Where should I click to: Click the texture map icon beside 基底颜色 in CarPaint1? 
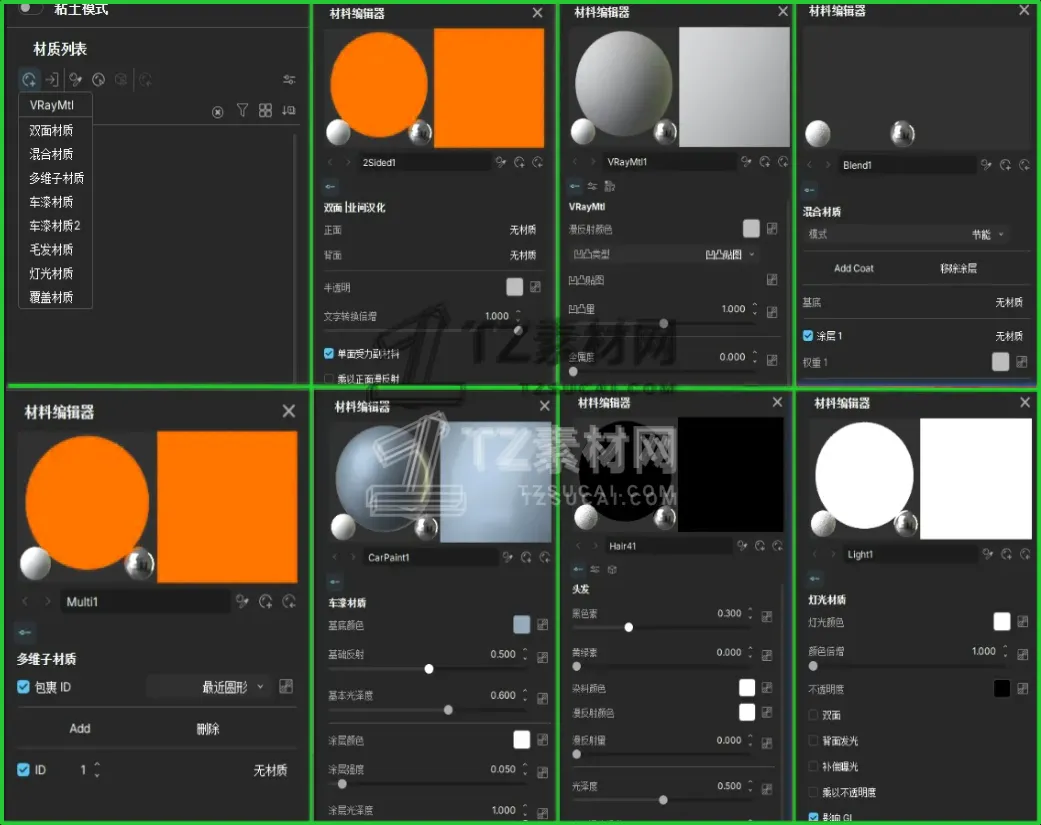(x=542, y=625)
